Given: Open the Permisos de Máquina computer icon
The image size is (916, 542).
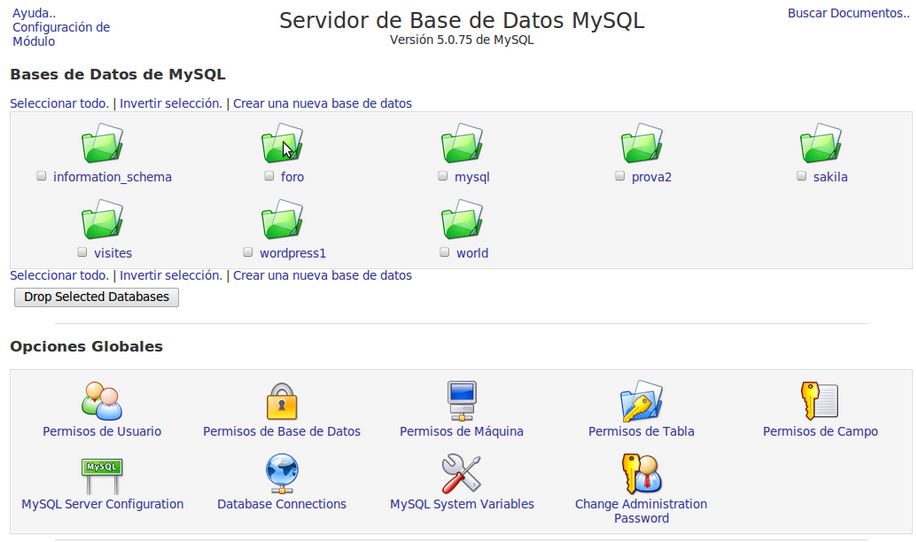Looking at the screenshot, I should click(x=461, y=401).
